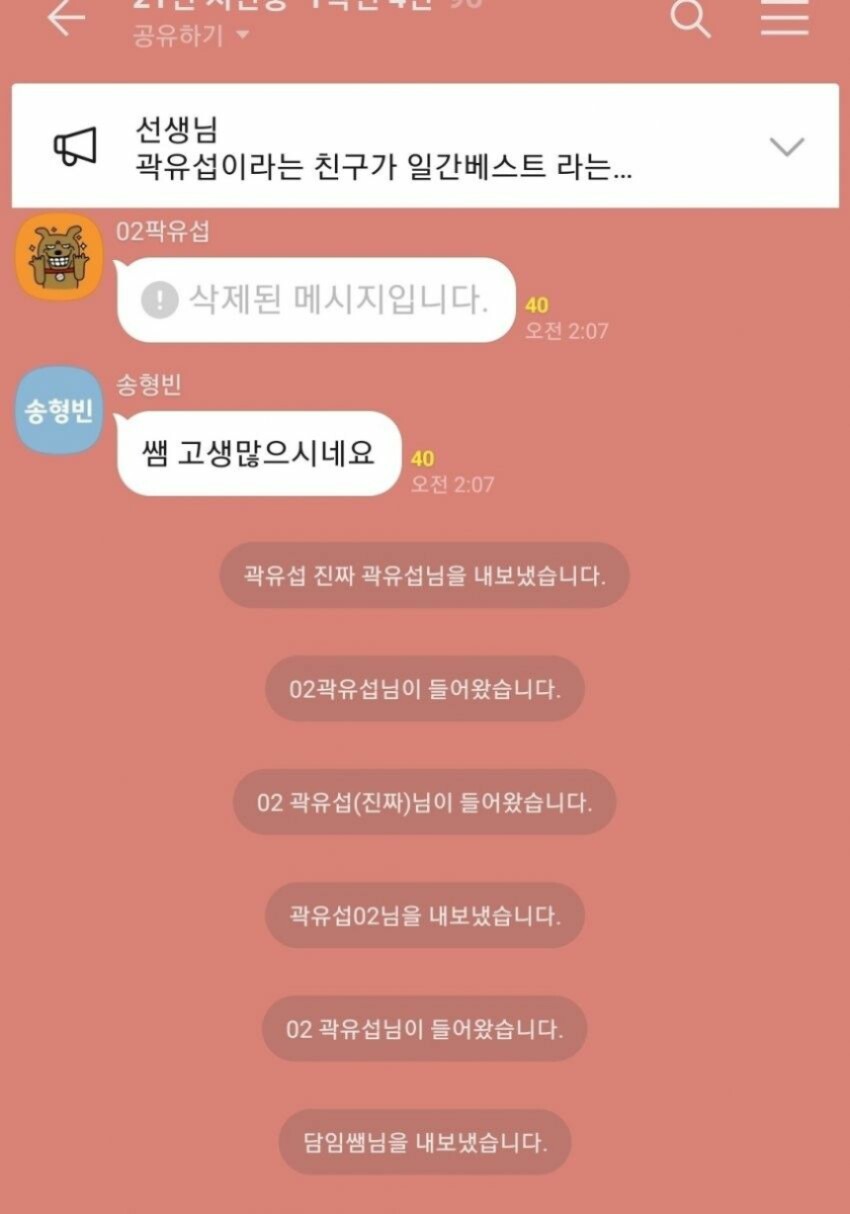Expand the notice with the chevron arrow

[x=787, y=147]
